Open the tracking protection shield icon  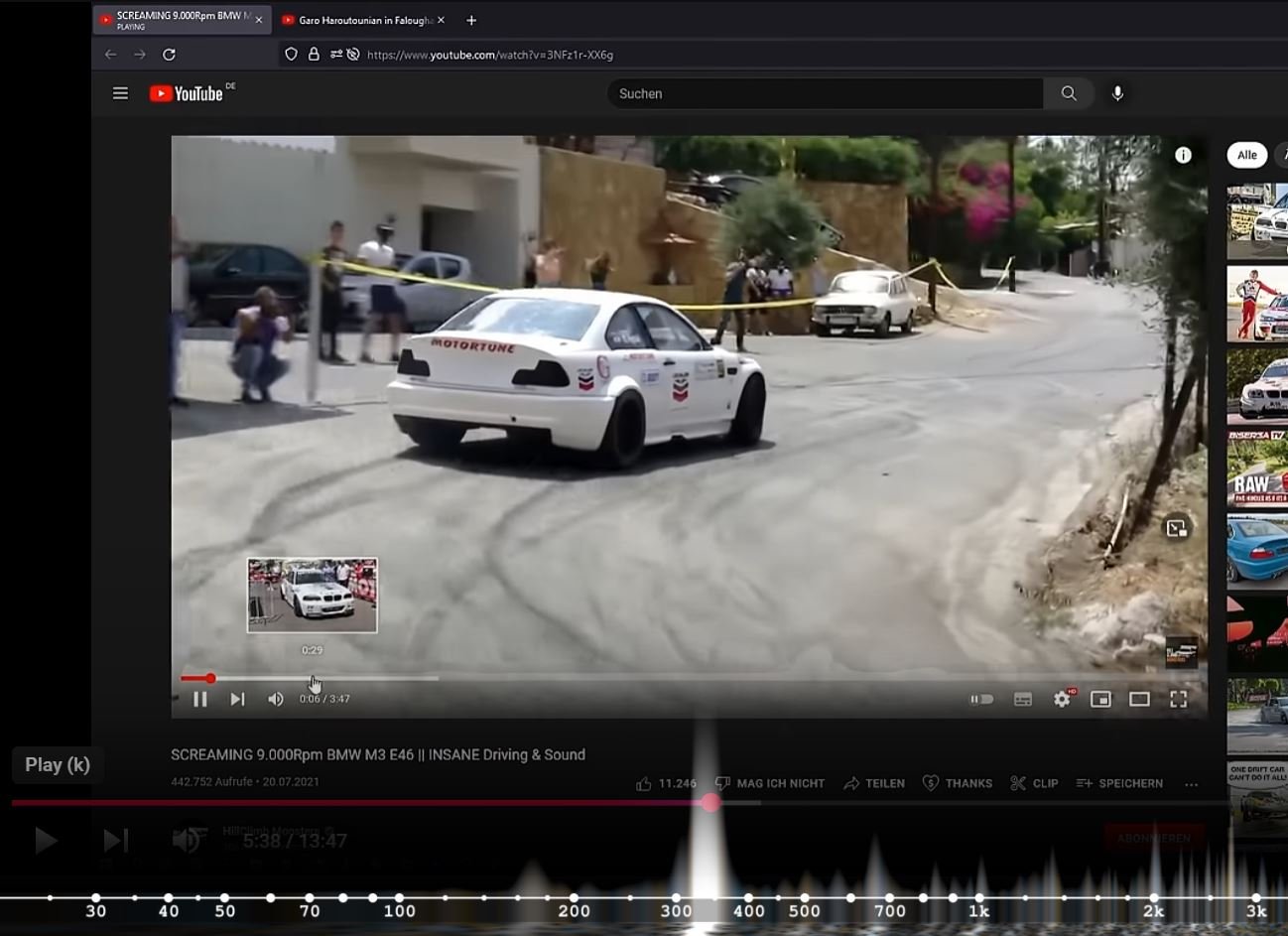(x=291, y=55)
